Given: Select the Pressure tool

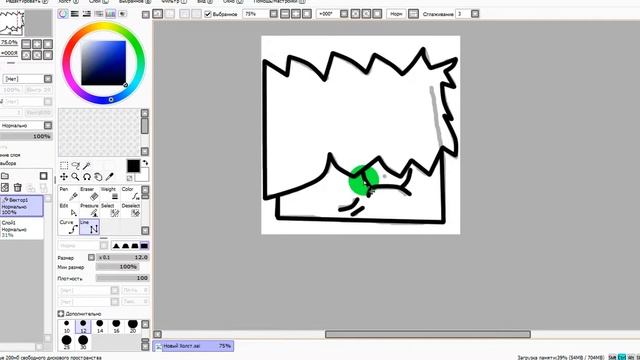Looking at the screenshot, I should pos(89,210).
